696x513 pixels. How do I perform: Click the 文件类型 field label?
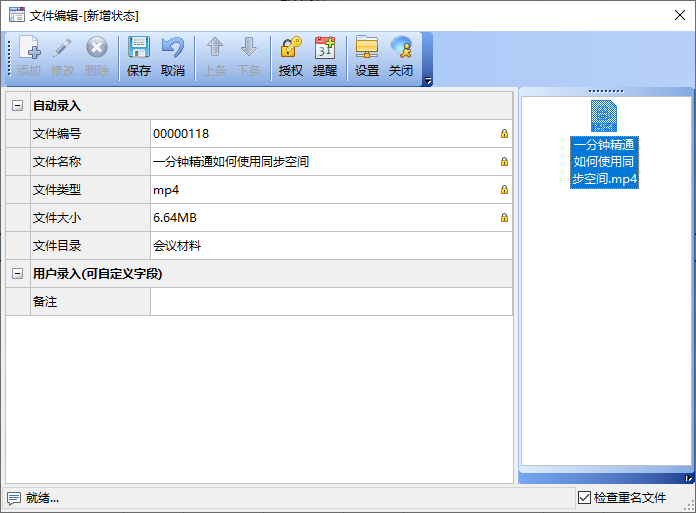pos(57,189)
